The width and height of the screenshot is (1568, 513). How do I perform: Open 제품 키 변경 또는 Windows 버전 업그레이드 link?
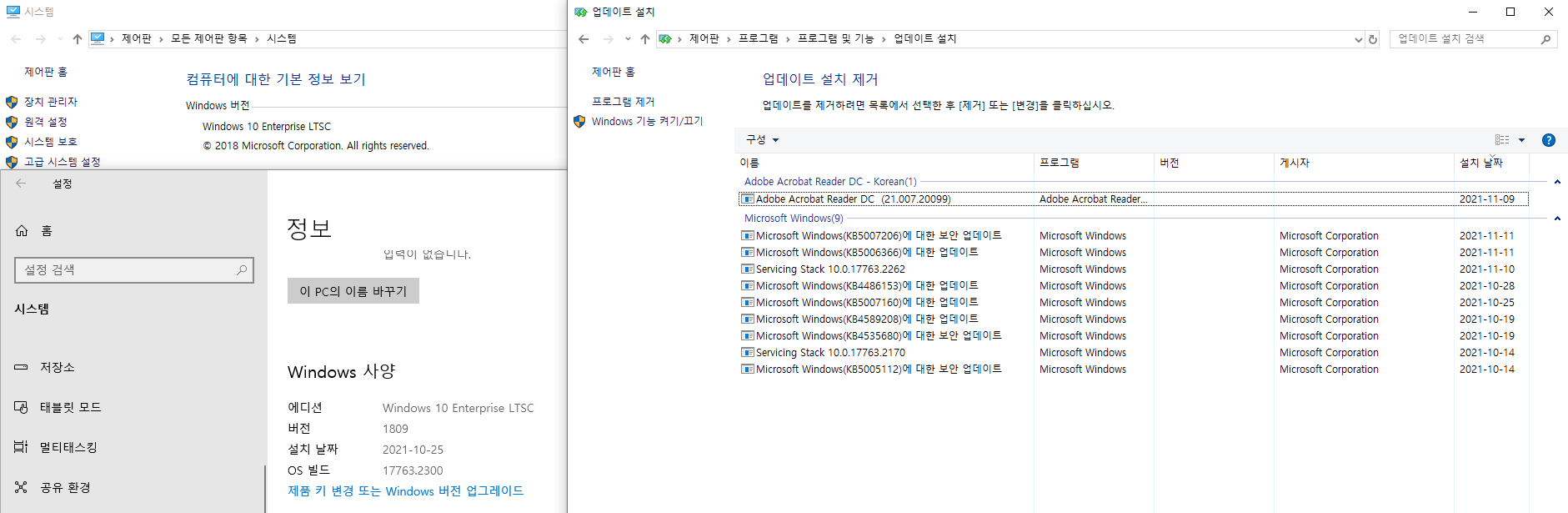pyautogui.click(x=405, y=491)
